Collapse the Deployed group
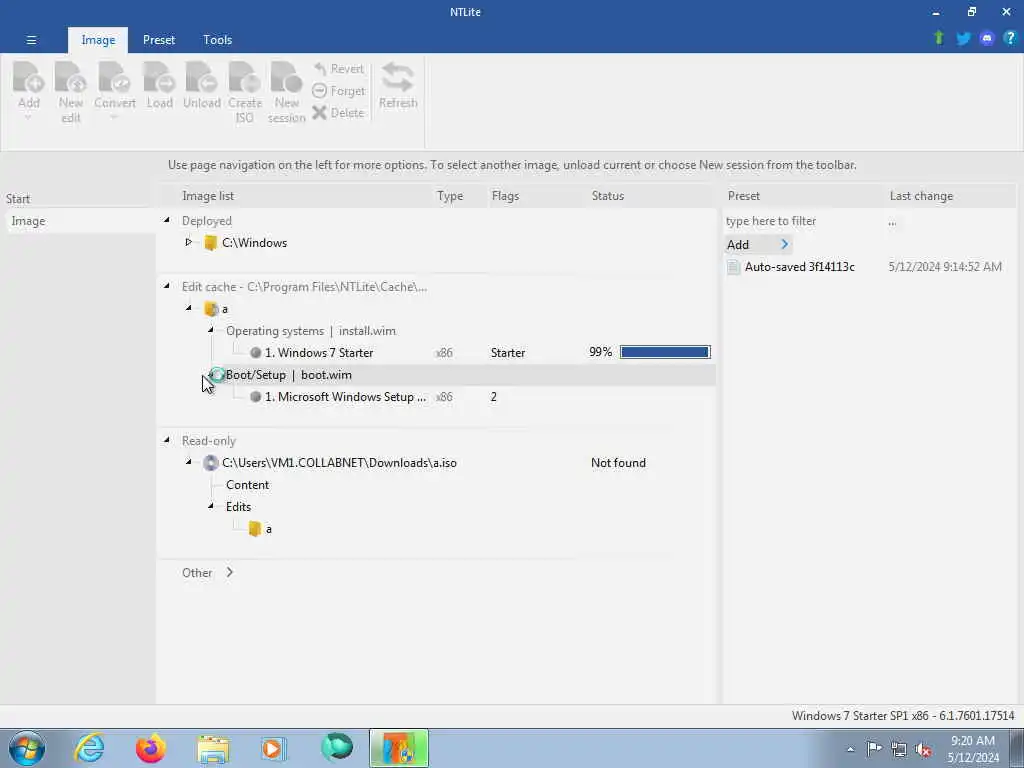Screen dimensions: 1024x768 click(x=167, y=221)
